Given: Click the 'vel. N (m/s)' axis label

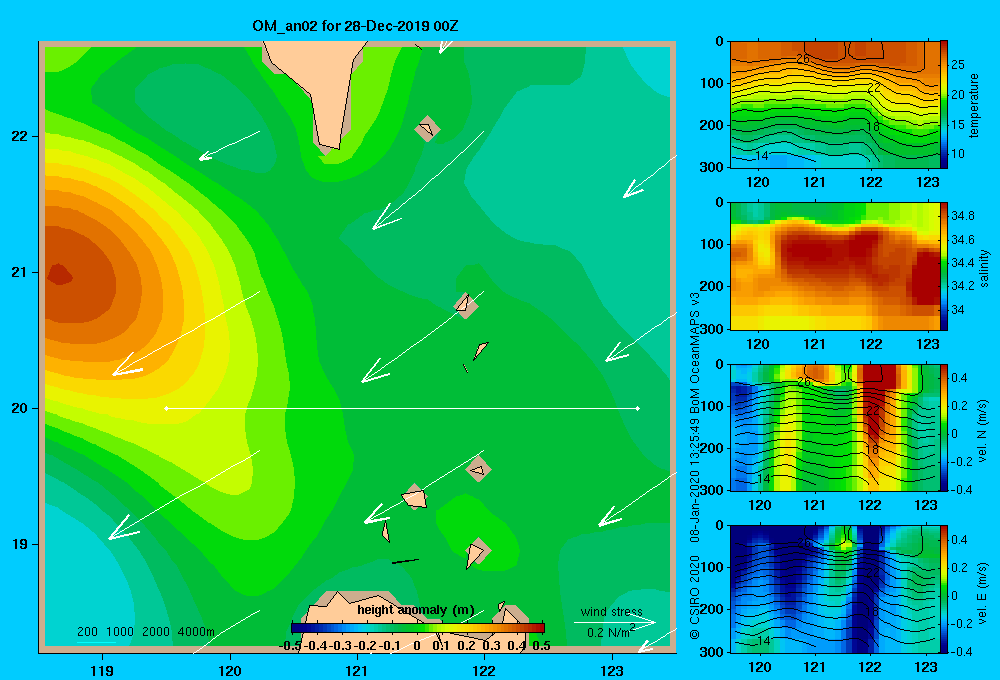Looking at the screenshot, I should 982,431.
